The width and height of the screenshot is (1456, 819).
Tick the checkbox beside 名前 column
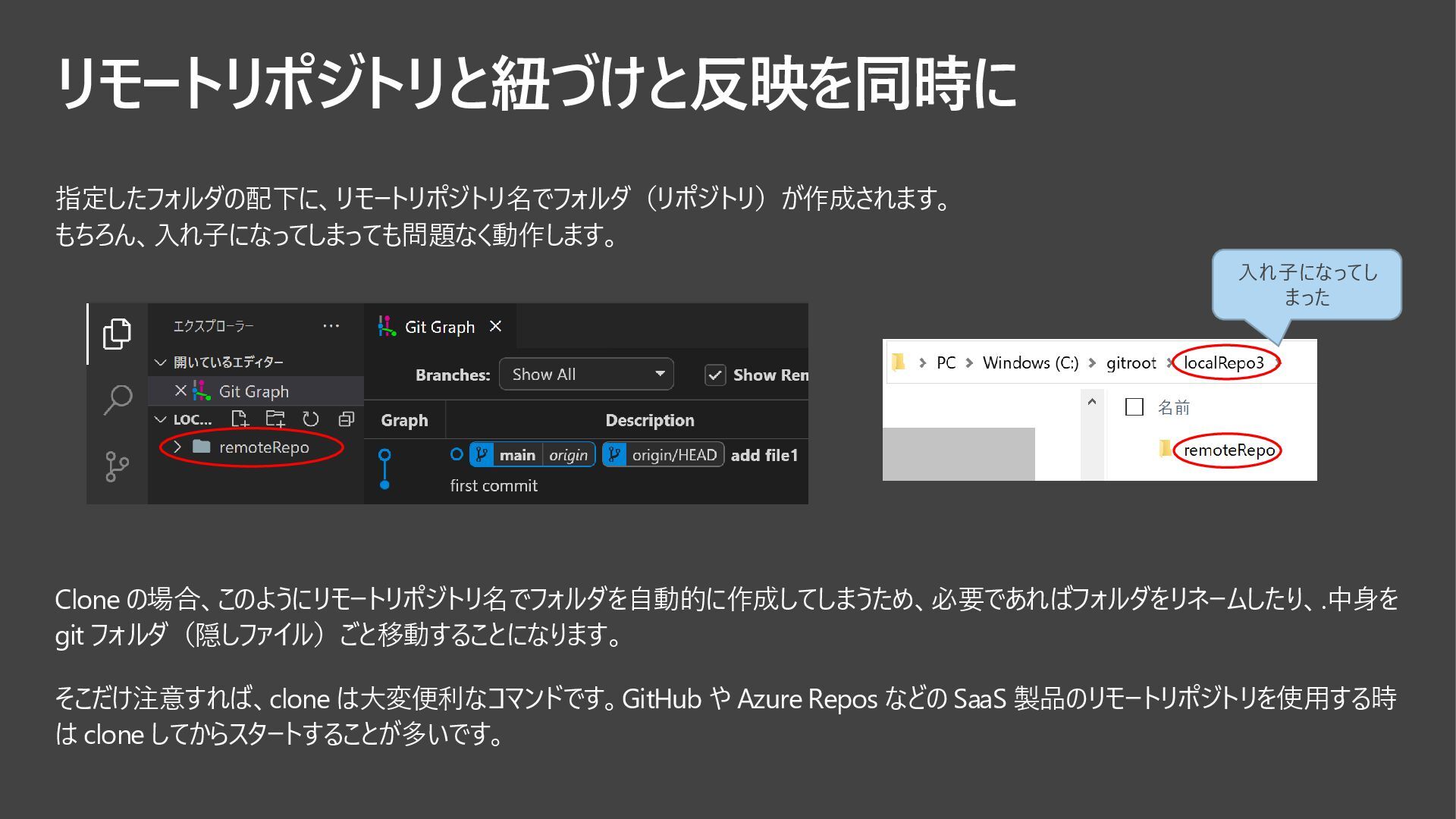pos(1134,407)
